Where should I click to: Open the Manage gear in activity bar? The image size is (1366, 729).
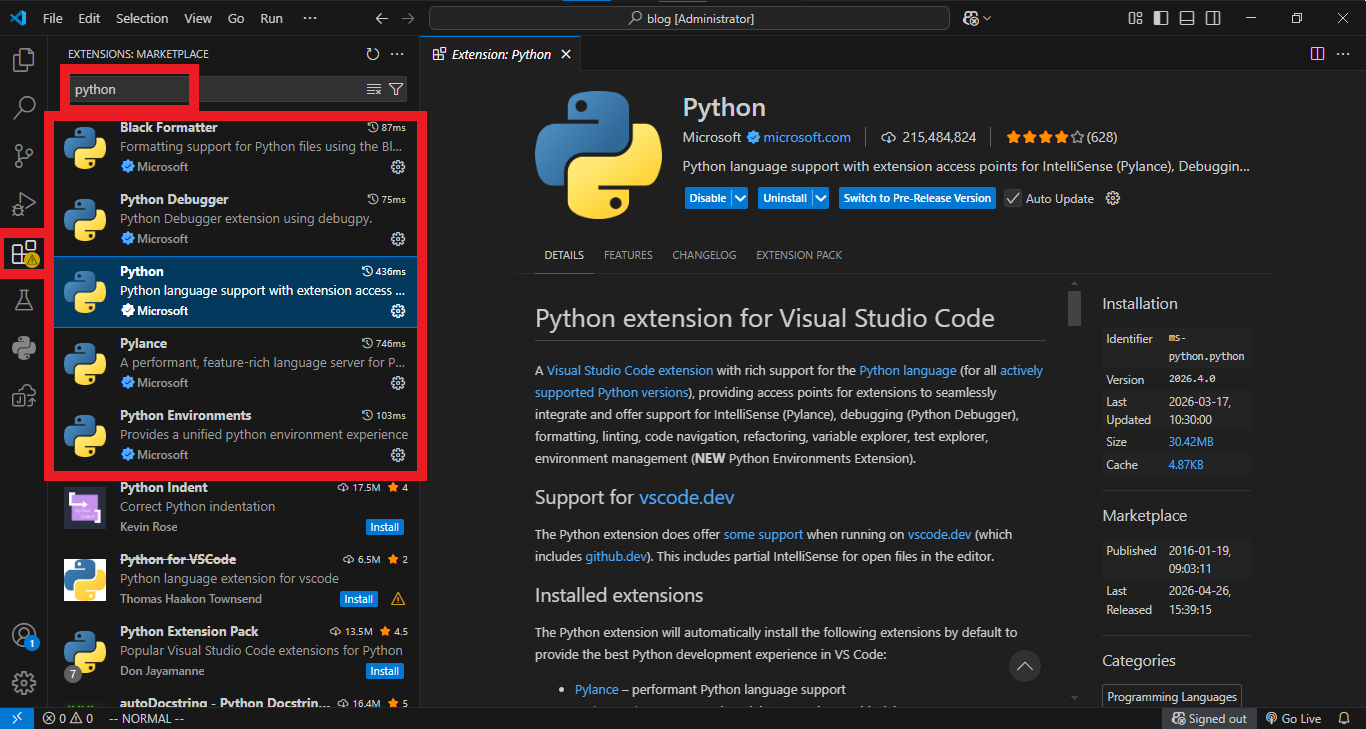(23, 683)
